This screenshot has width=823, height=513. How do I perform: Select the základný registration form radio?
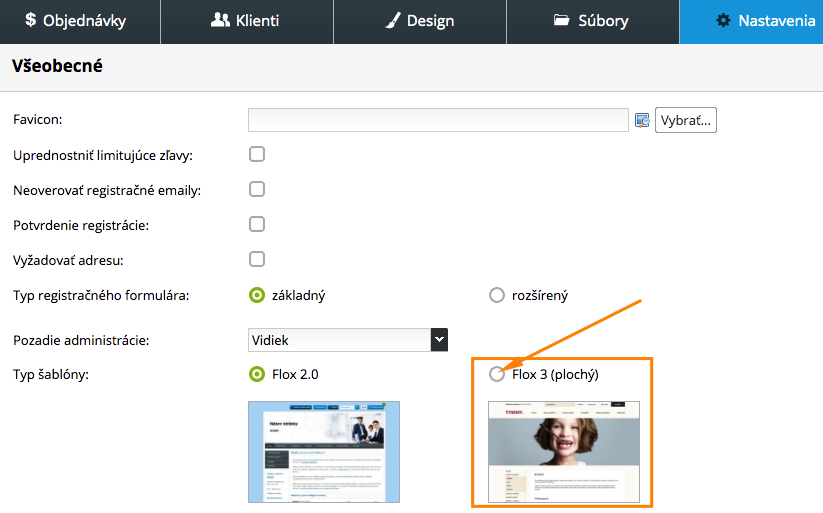[257, 295]
